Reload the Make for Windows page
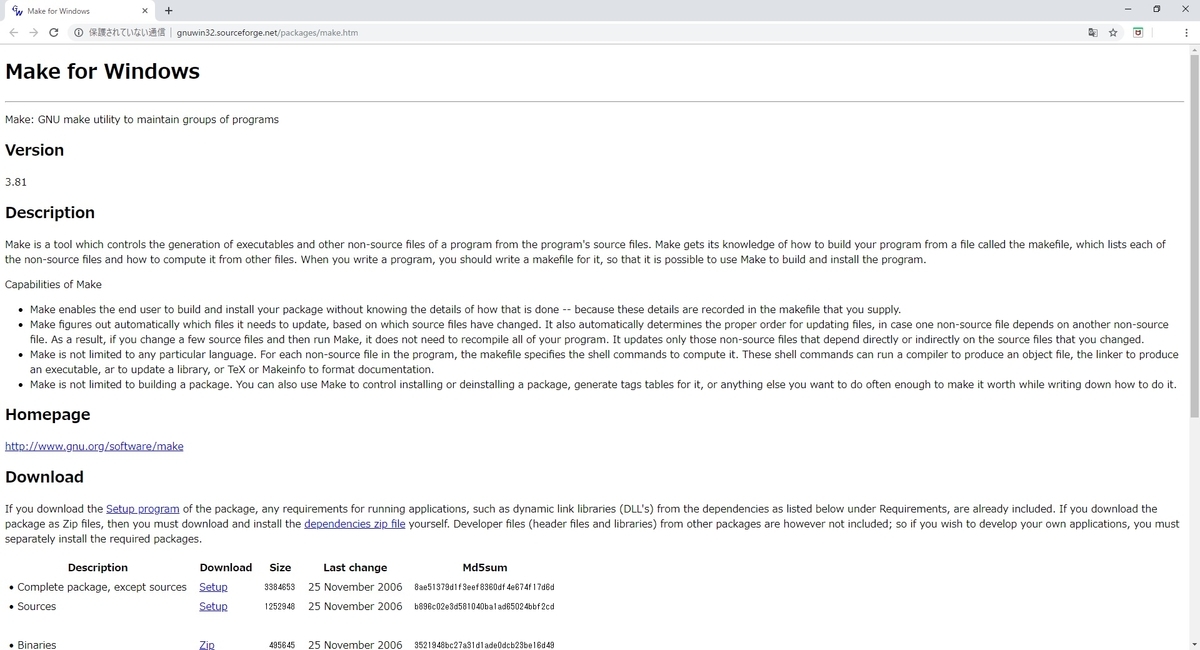This screenshot has height=650, width=1200. click(x=53, y=32)
